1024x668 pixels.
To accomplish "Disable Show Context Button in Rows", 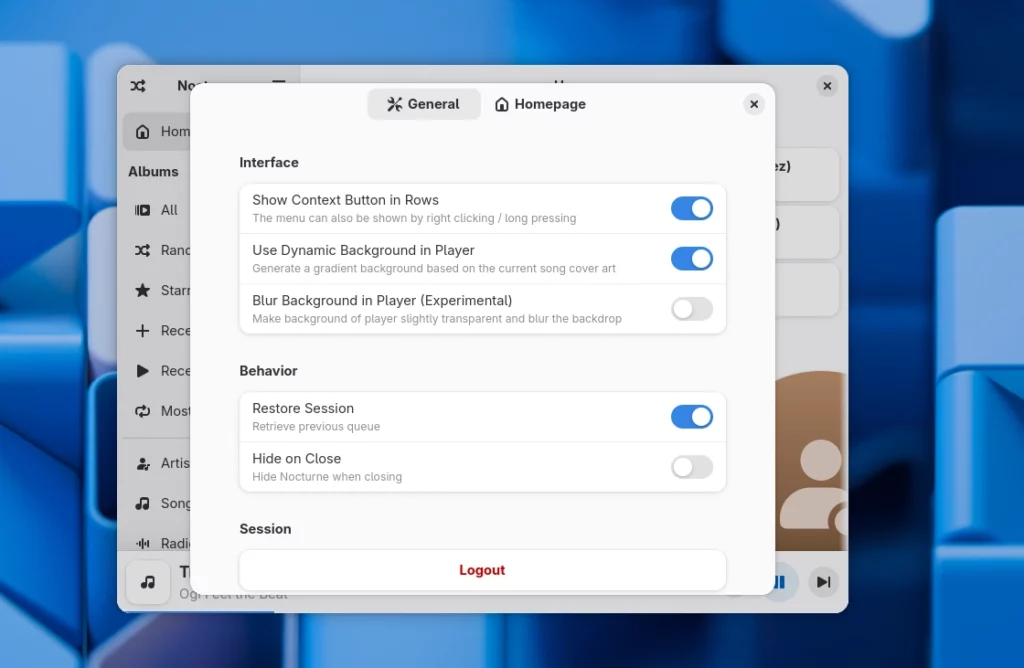I will click(691, 208).
